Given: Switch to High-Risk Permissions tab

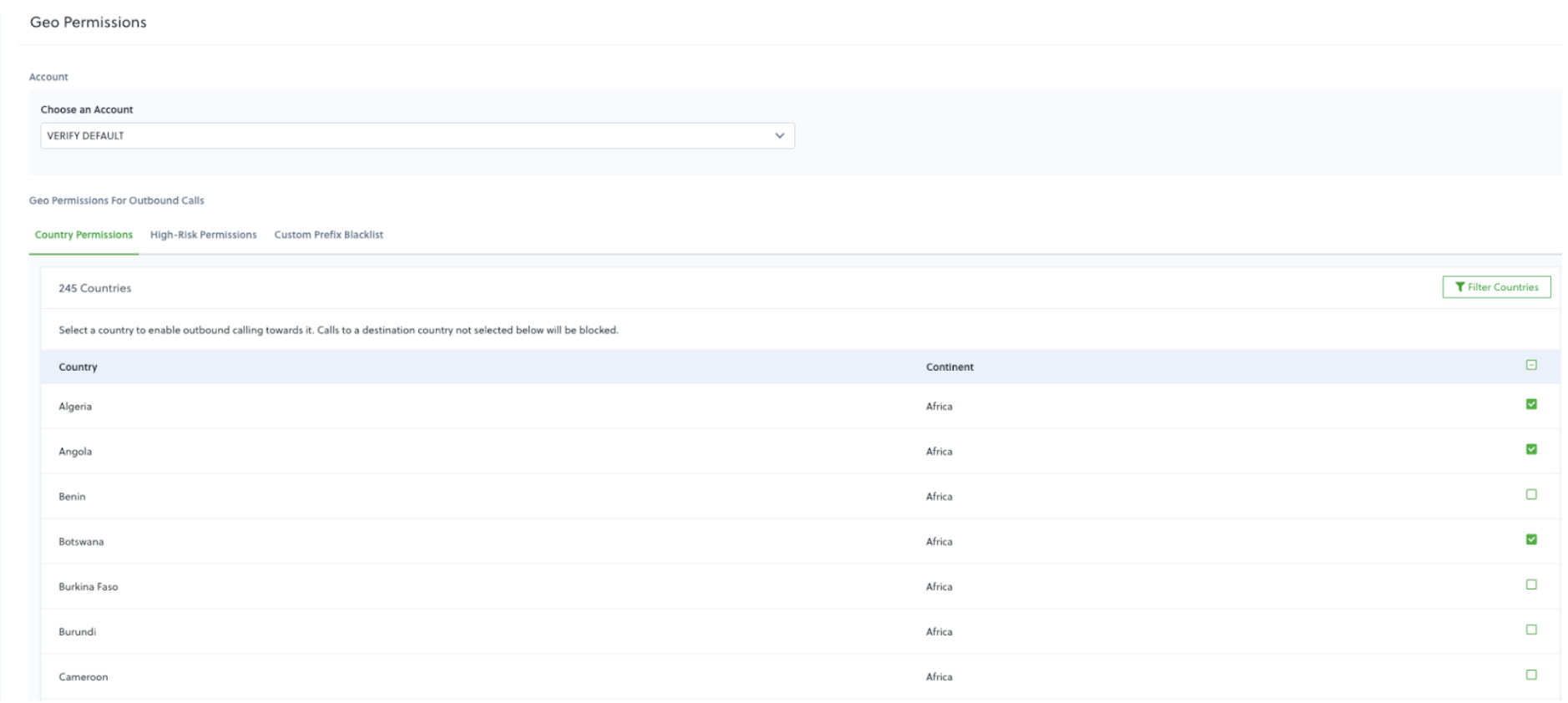Looking at the screenshot, I should (203, 235).
